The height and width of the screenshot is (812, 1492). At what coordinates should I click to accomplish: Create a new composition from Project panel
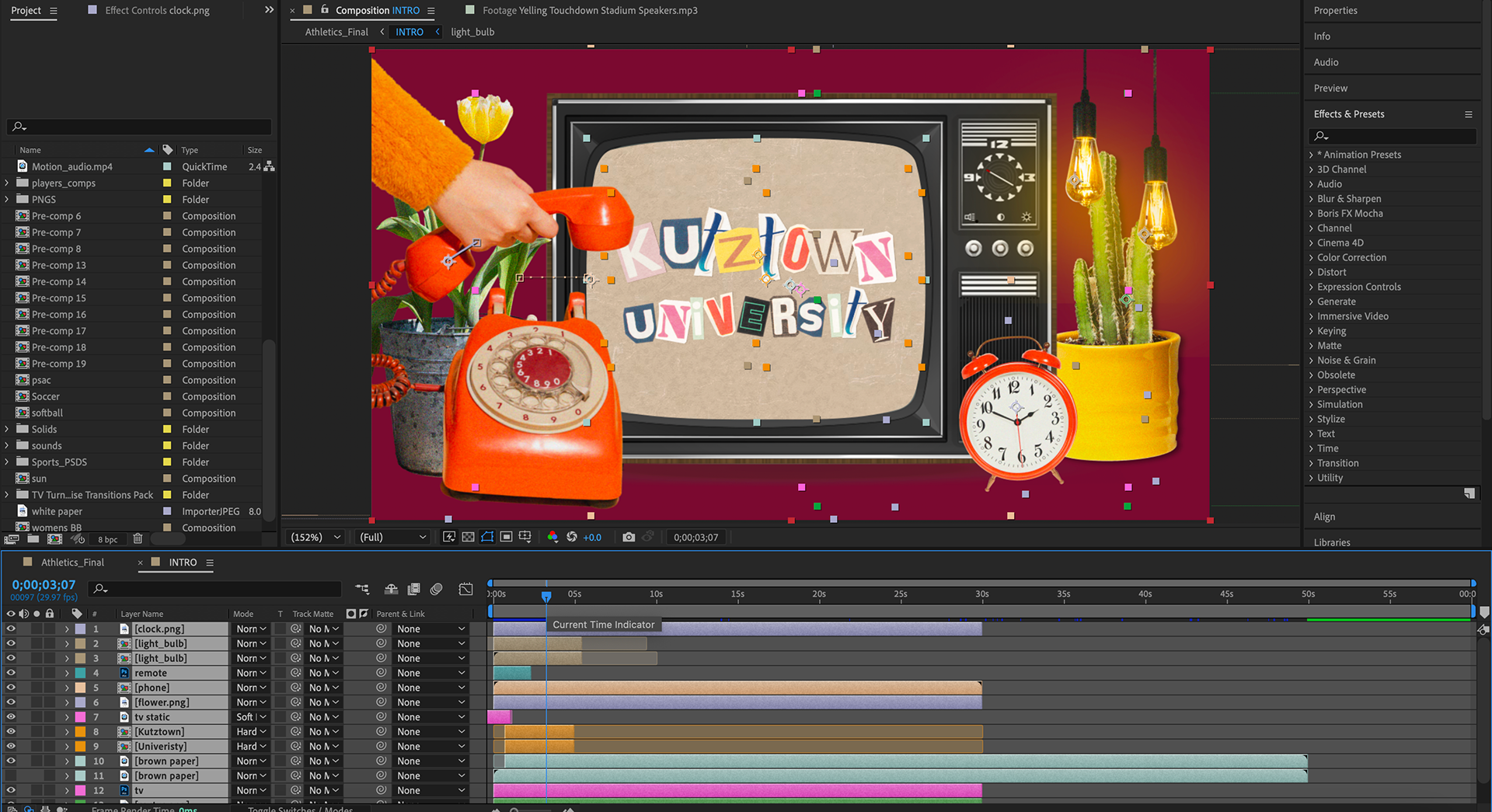click(x=54, y=538)
